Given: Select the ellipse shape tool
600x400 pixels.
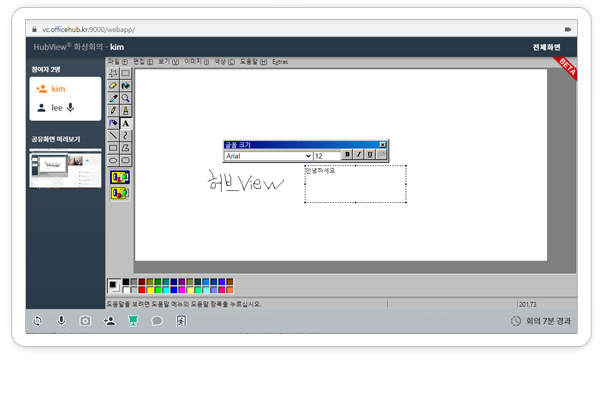Looking at the screenshot, I should click(x=113, y=160).
